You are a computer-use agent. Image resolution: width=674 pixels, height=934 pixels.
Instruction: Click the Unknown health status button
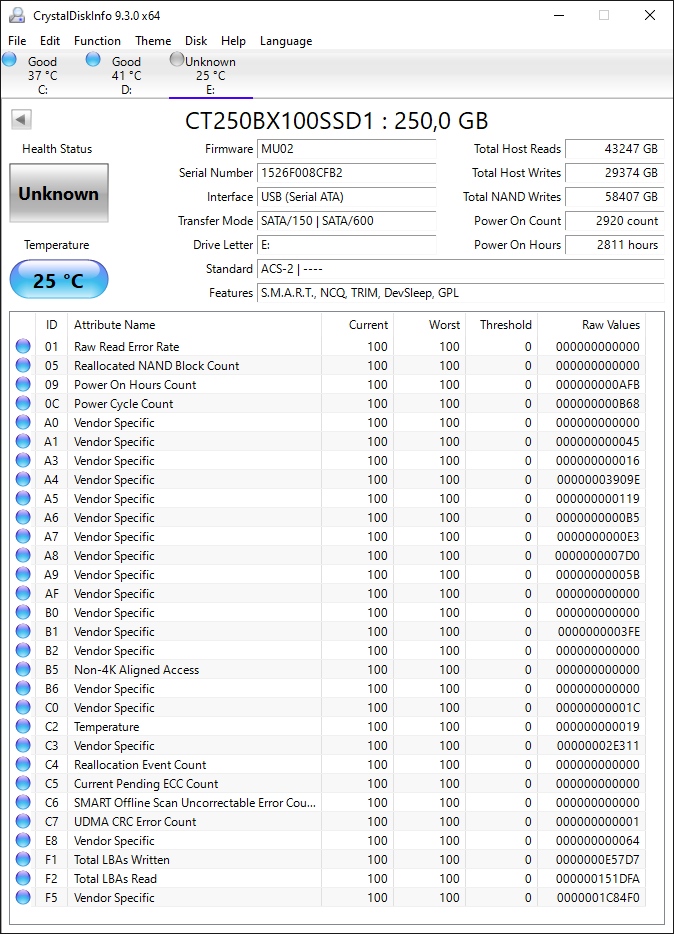click(x=59, y=194)
